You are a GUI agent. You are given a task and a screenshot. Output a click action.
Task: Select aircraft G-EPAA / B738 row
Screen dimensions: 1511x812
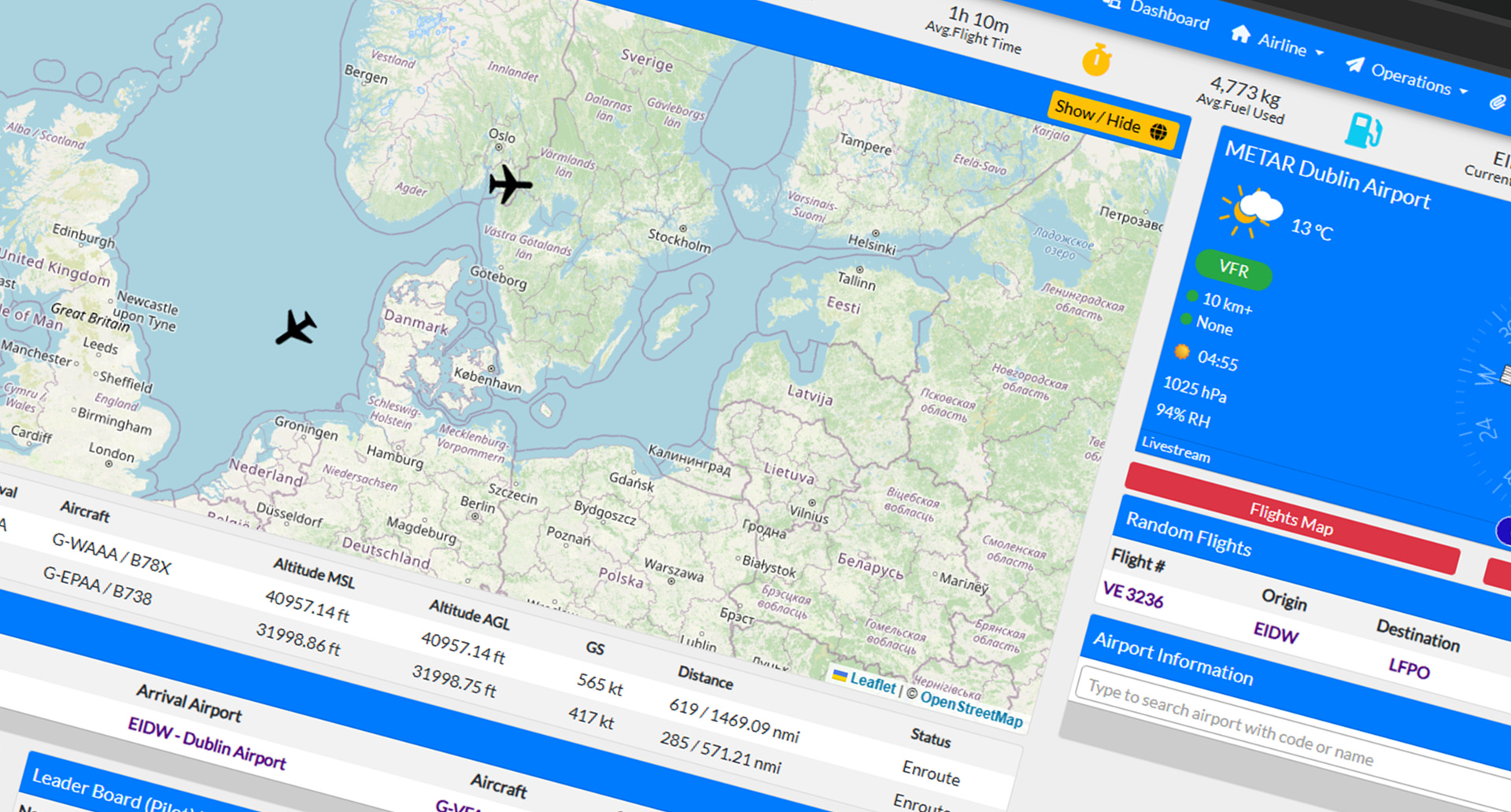pos(98,585)
